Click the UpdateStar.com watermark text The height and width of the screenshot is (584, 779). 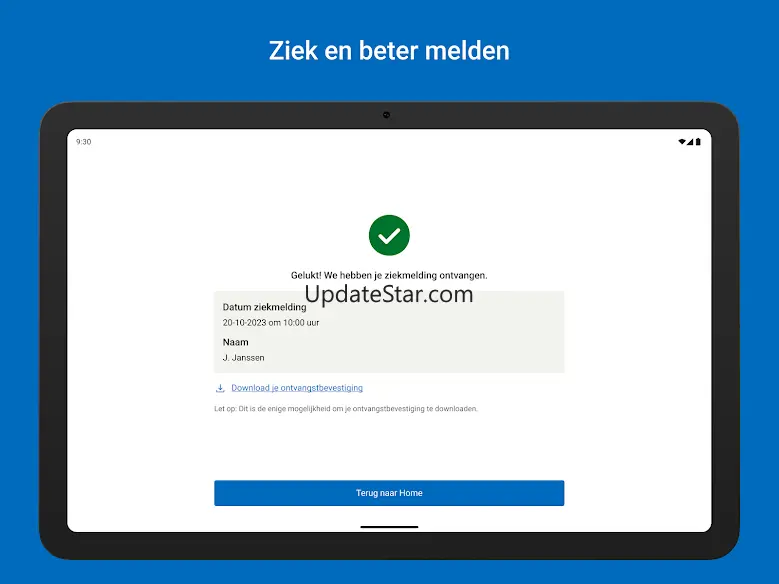(389, 294)
